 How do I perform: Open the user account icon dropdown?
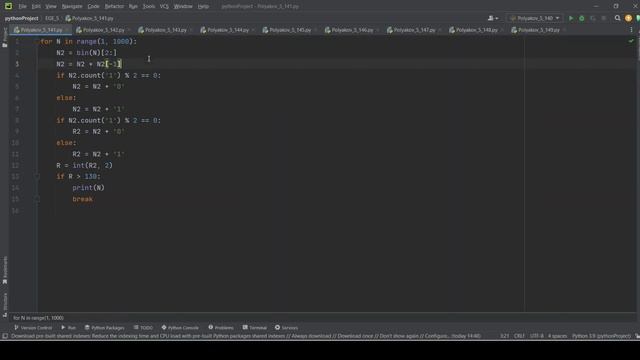[x=493, y=18]
